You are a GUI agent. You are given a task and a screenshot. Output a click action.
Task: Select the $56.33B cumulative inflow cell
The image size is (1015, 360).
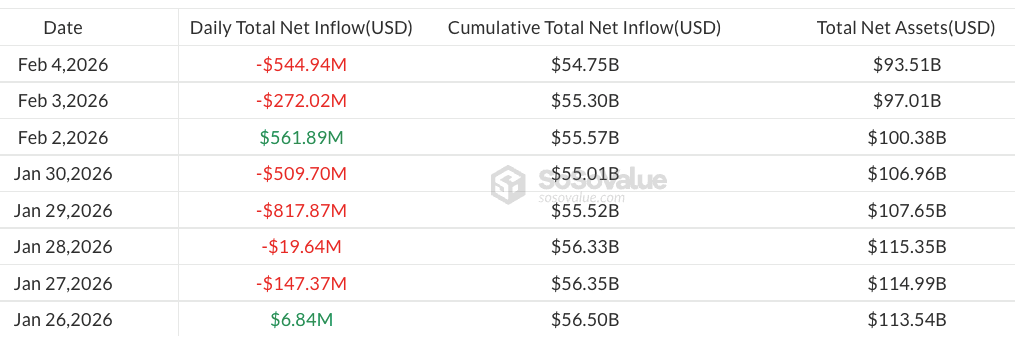[585, 247]
